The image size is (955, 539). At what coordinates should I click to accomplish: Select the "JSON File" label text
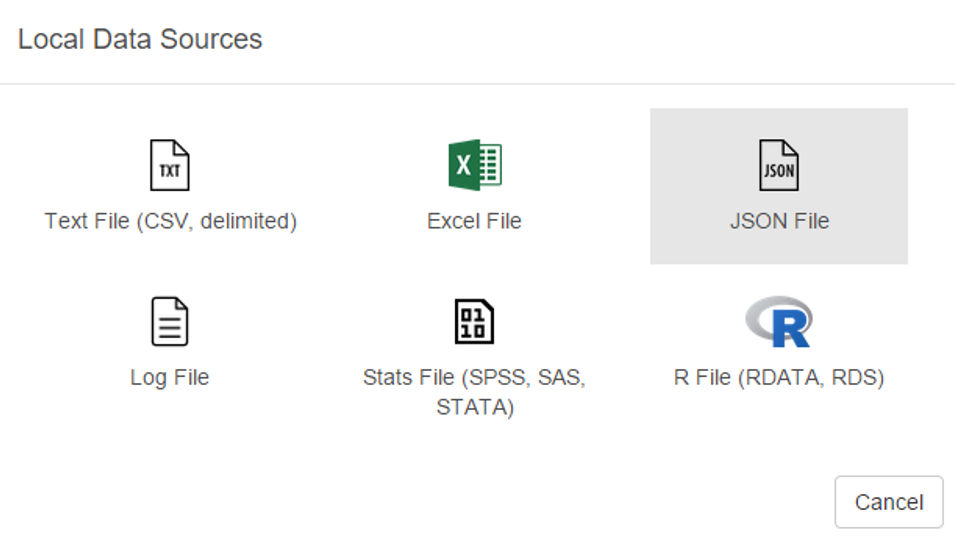pos(779,221)
